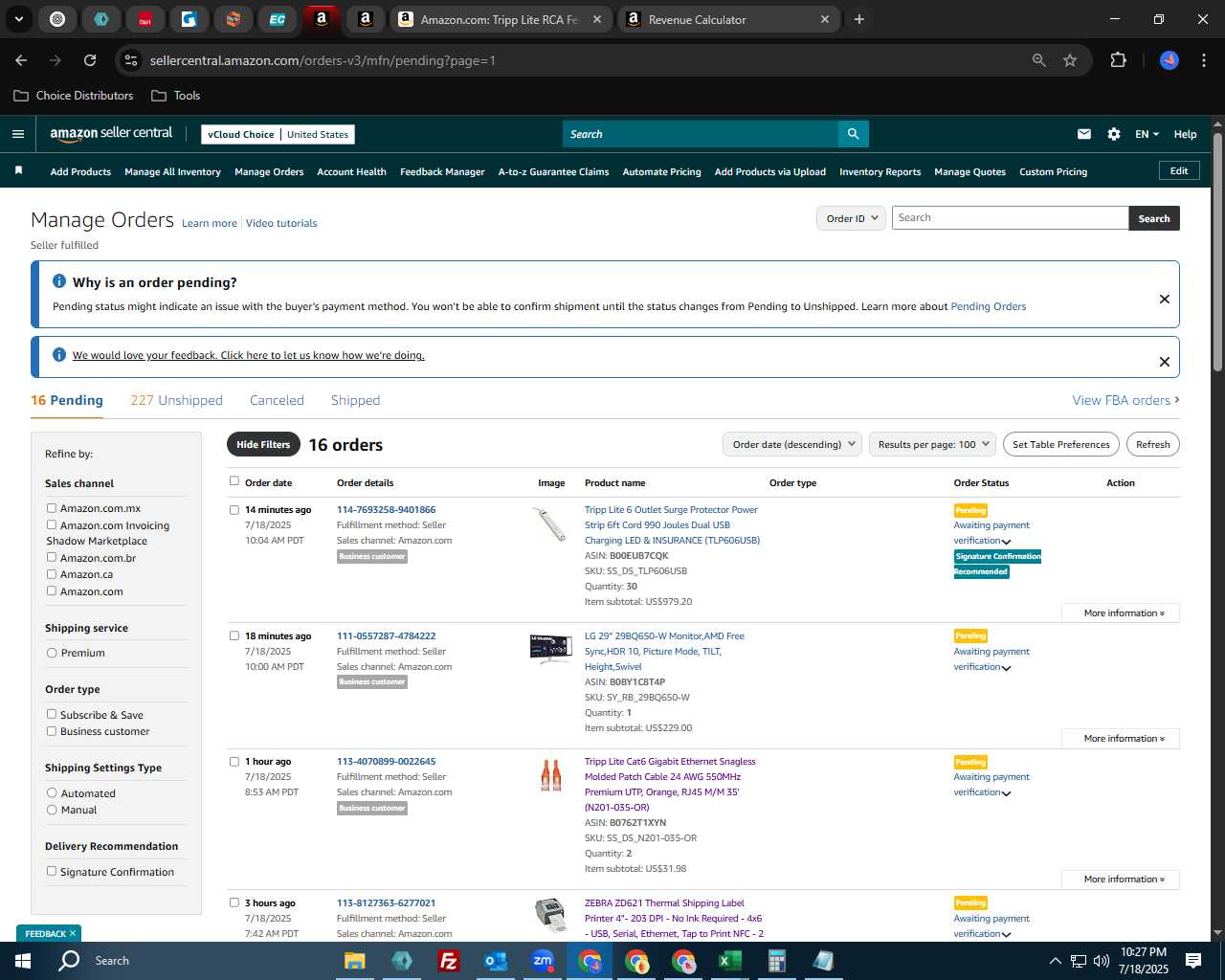
Task: Open the Chrome profile avatar
Action: click(1169, 60)
